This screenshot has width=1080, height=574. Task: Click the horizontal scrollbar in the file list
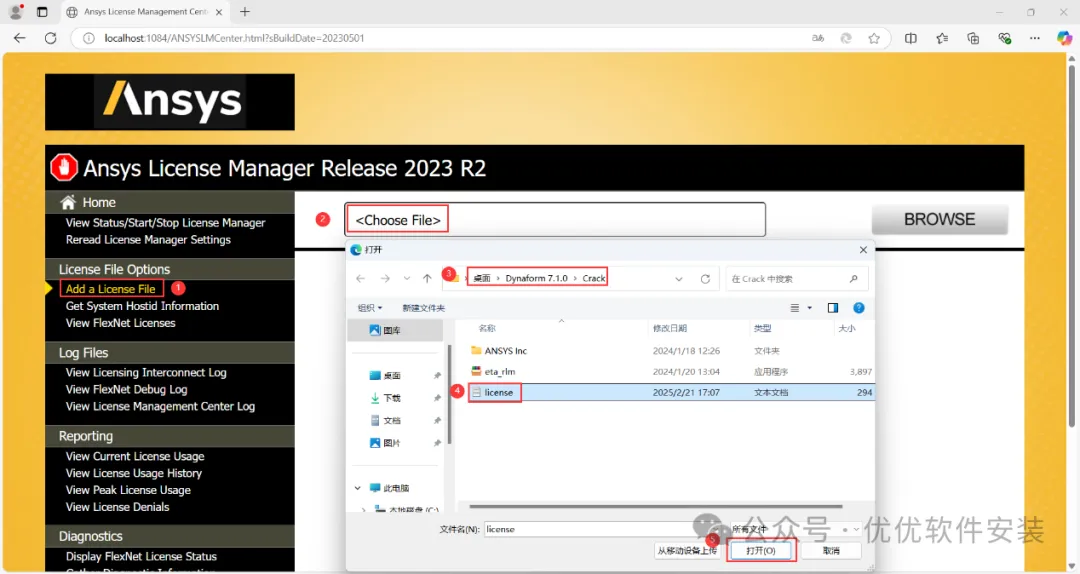click(x=656, y=506)
